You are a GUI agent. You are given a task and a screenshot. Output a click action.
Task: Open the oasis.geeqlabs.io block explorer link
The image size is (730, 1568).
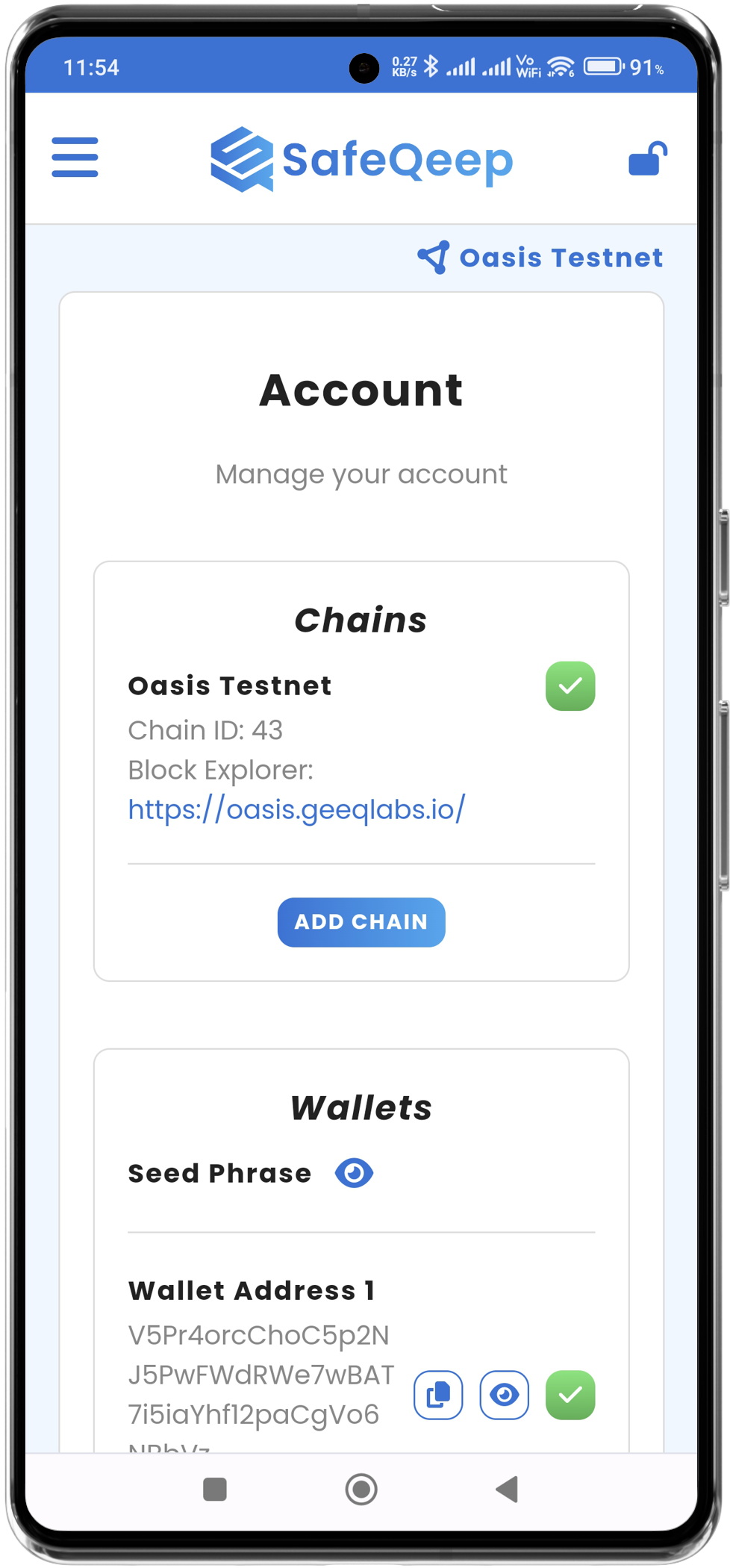point(296,809)
